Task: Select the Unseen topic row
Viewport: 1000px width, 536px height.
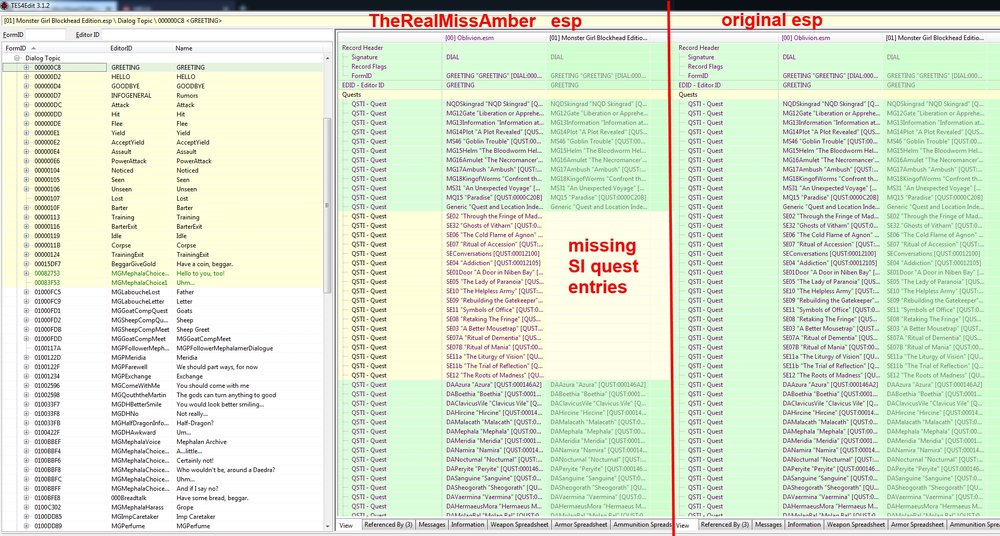Action: 163,189
